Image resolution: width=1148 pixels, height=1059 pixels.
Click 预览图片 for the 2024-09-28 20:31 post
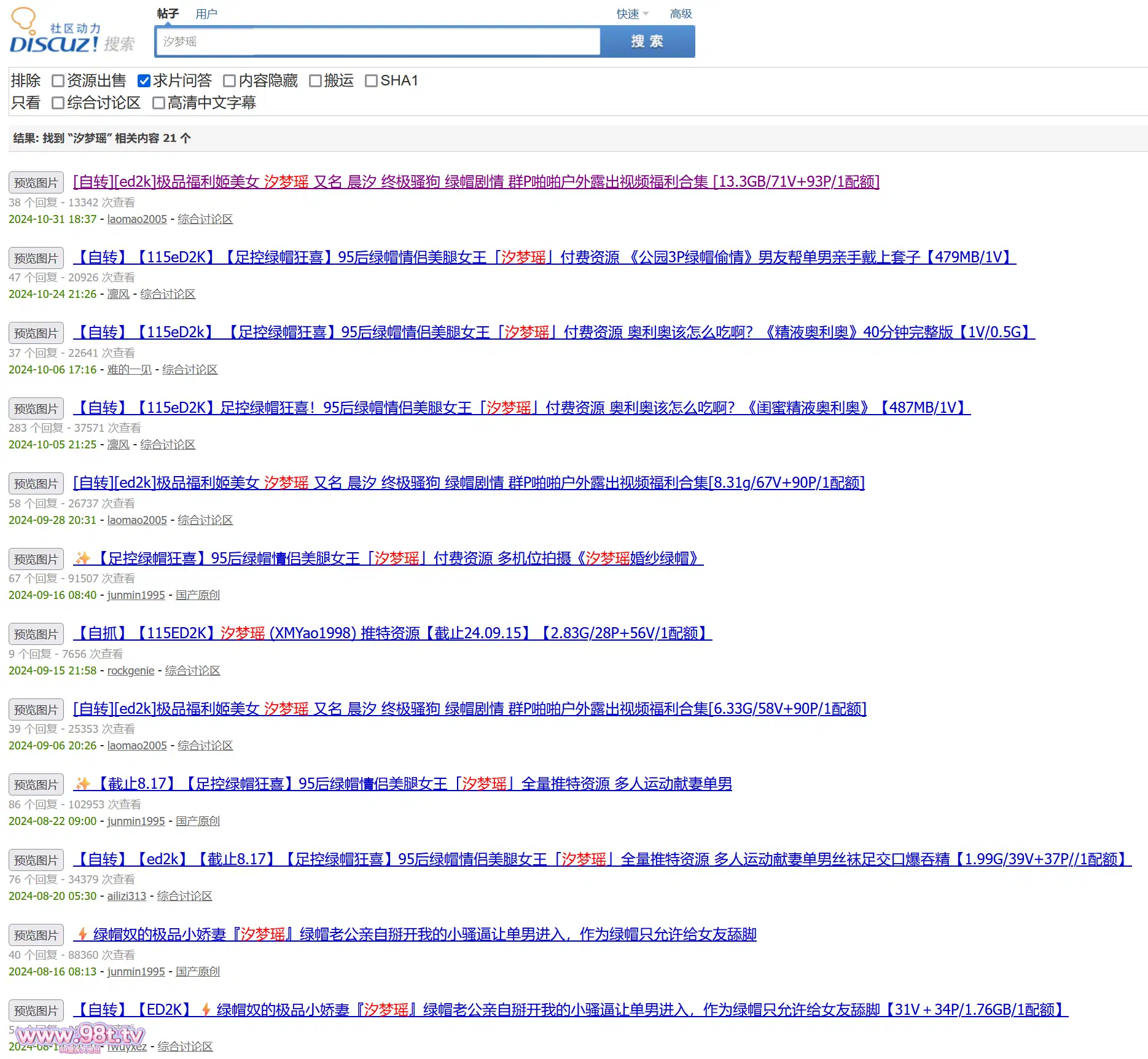click(36, 483)
